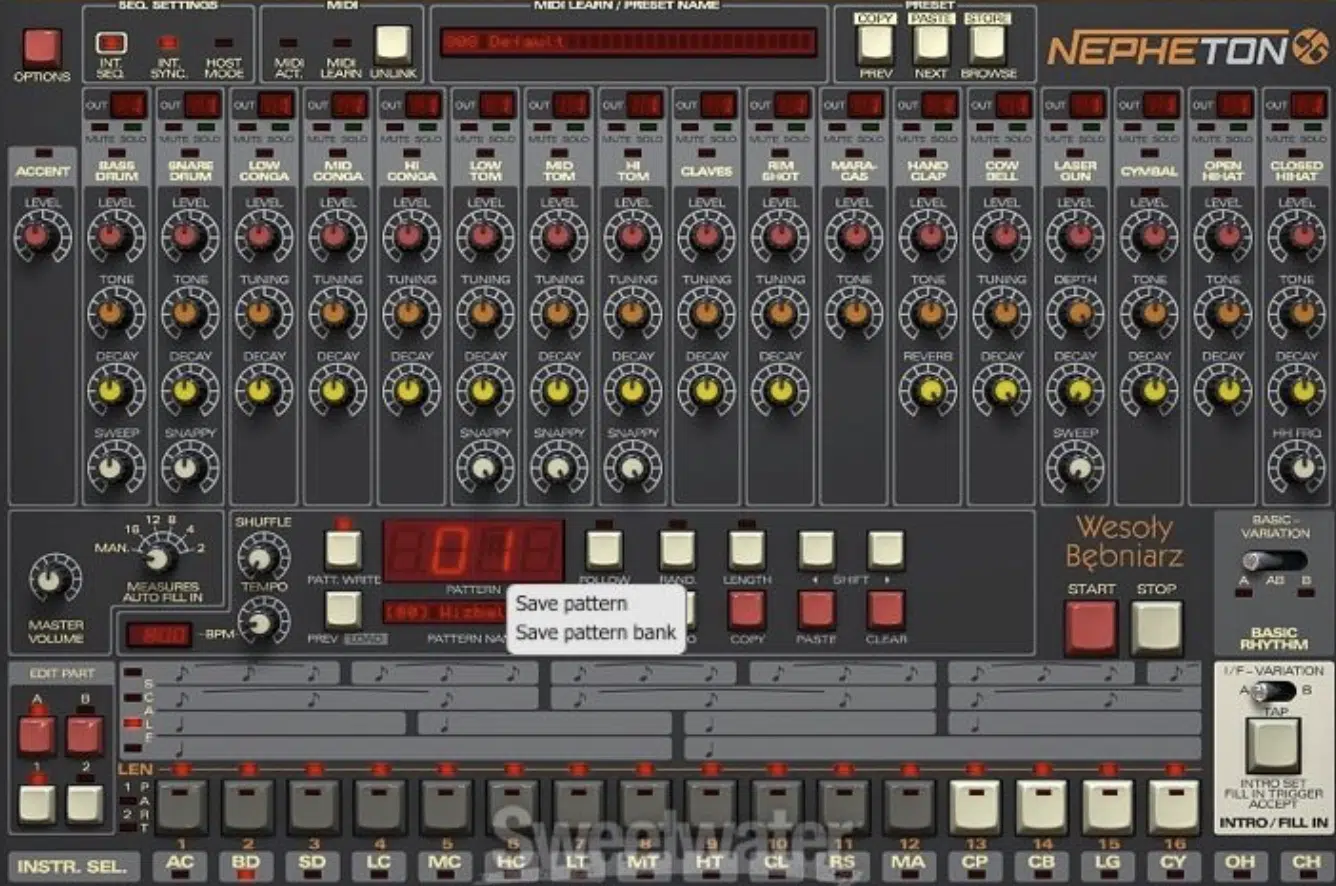Click the red pattern CLEAR button
This screenshot has height=886, width=1336.
(886, 610)
